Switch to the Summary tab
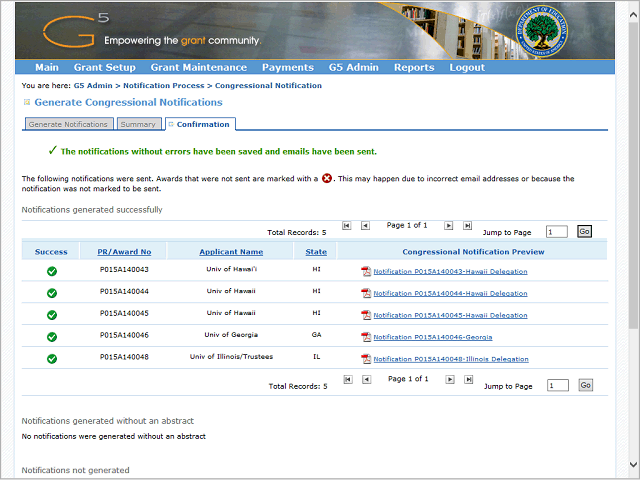640x480 pixels. [x=137, y=125]
